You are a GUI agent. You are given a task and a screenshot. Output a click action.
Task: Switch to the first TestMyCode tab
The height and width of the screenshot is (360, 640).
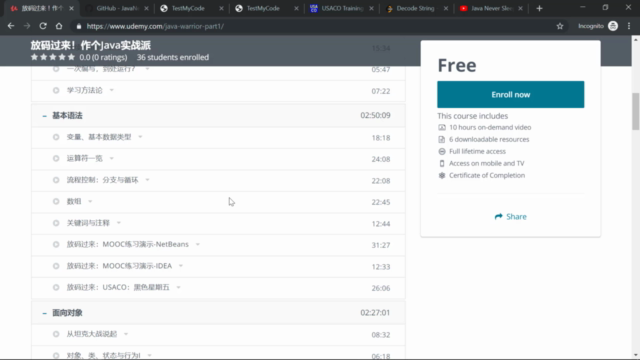(x=188, y=8)
